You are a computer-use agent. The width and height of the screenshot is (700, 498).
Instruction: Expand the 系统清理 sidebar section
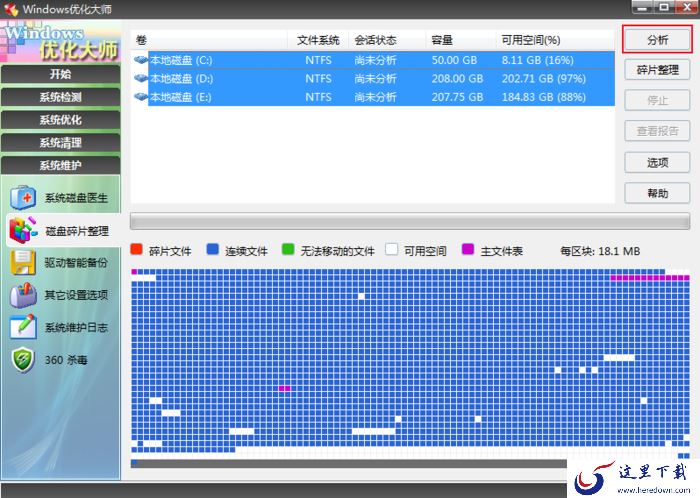coord(61,143)
